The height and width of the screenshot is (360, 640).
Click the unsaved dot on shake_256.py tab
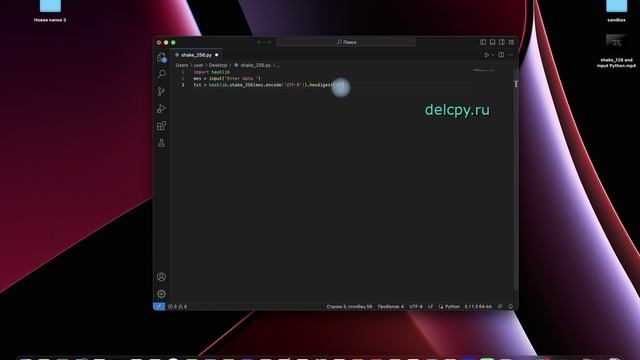217,55
